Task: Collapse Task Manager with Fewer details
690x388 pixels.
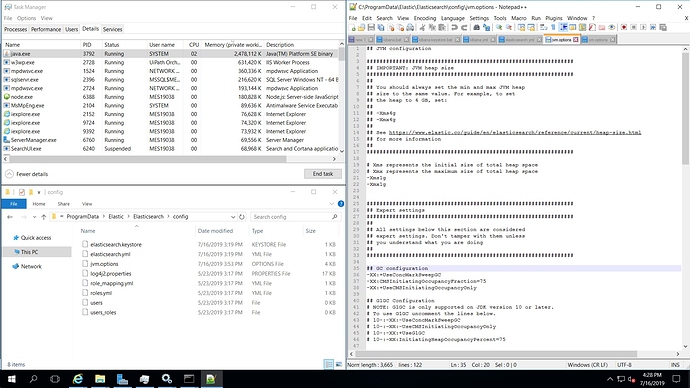Action: click(x=27, y=174)
